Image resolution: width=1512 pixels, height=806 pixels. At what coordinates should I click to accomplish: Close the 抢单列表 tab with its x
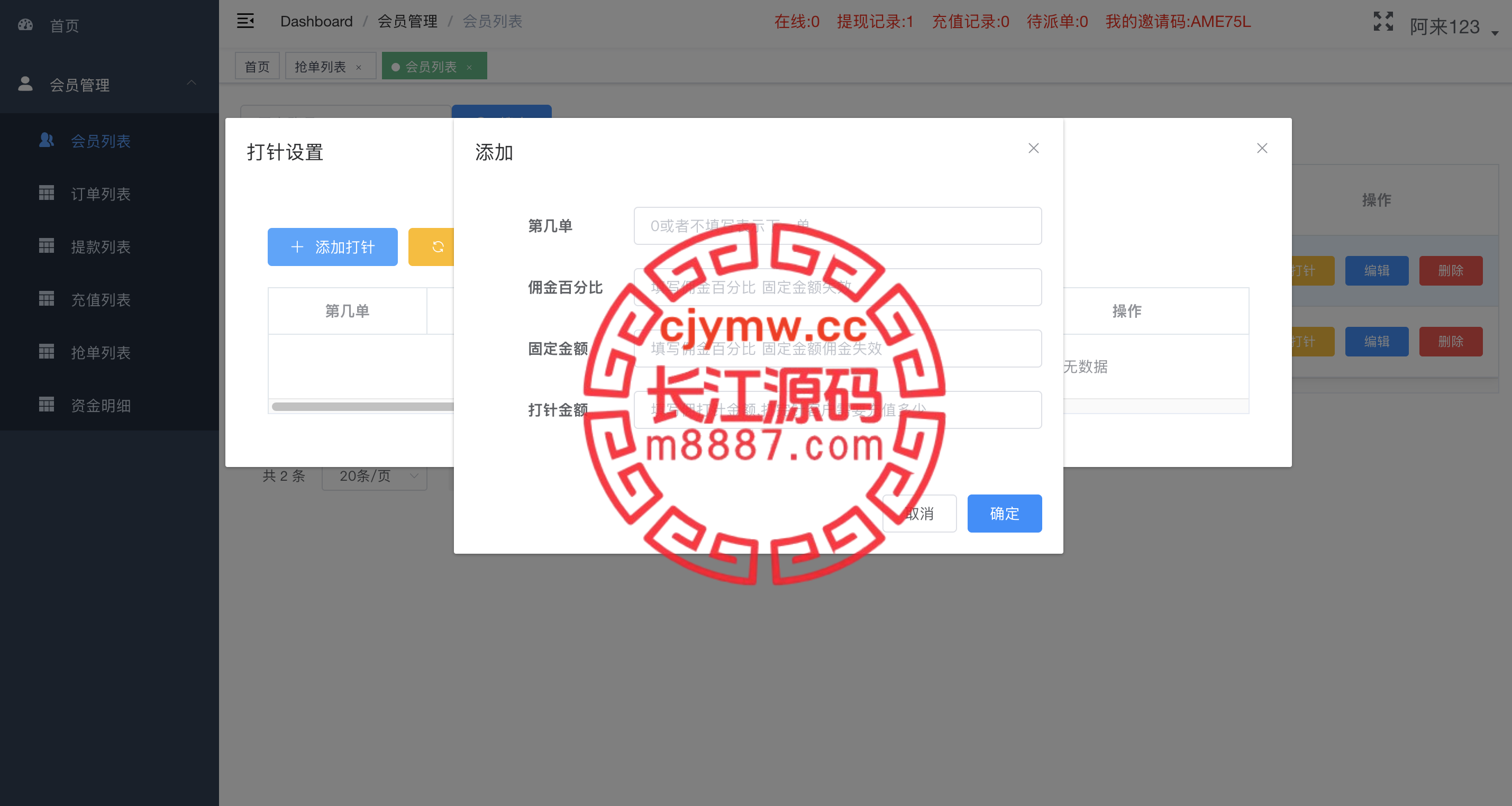coord(359,68)
